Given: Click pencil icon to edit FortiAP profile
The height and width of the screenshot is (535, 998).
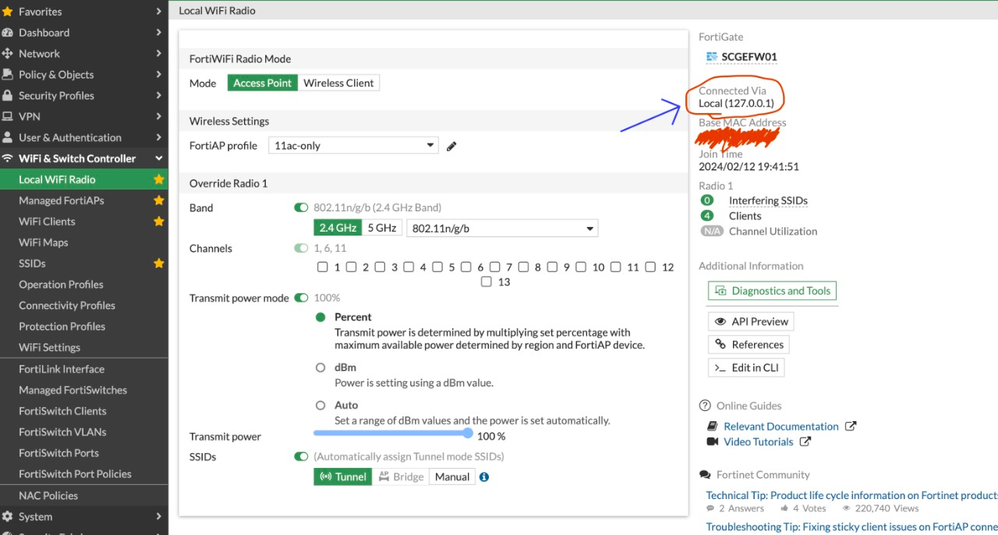Looking at the screenshot, I should (x=451, y=146).
